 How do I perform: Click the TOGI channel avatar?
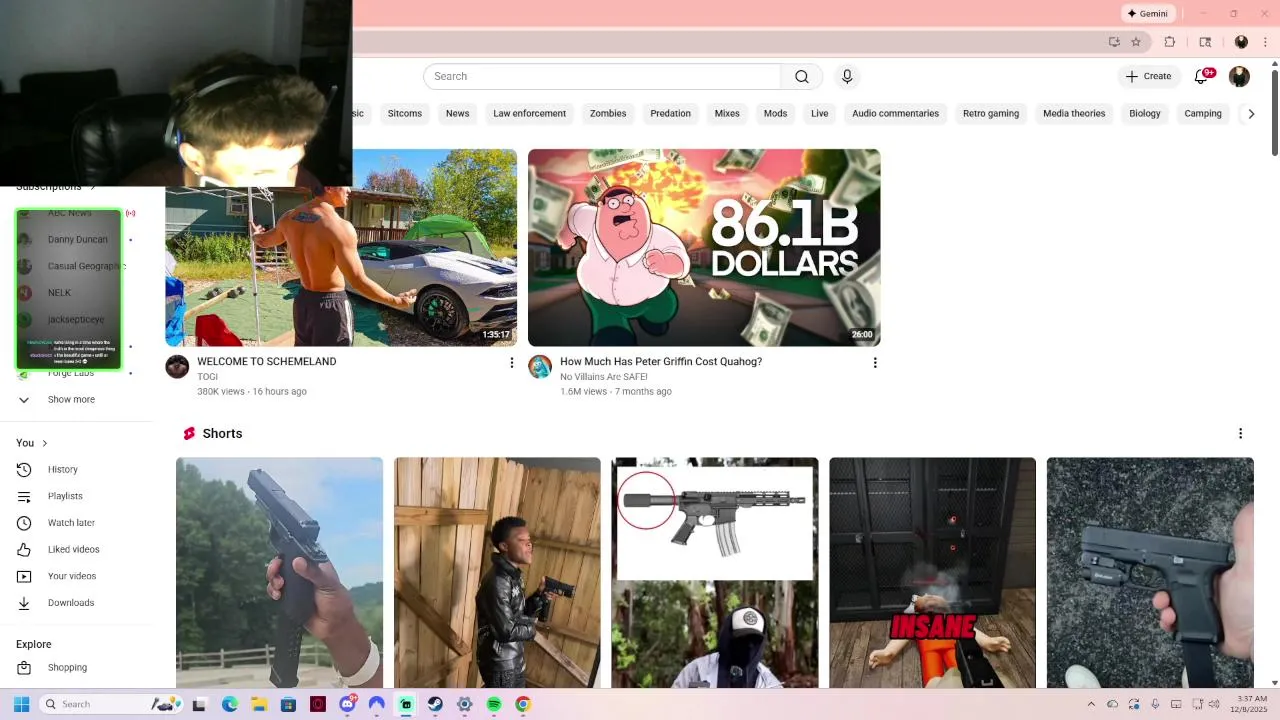pyautogui.click(x=177, y=367)
